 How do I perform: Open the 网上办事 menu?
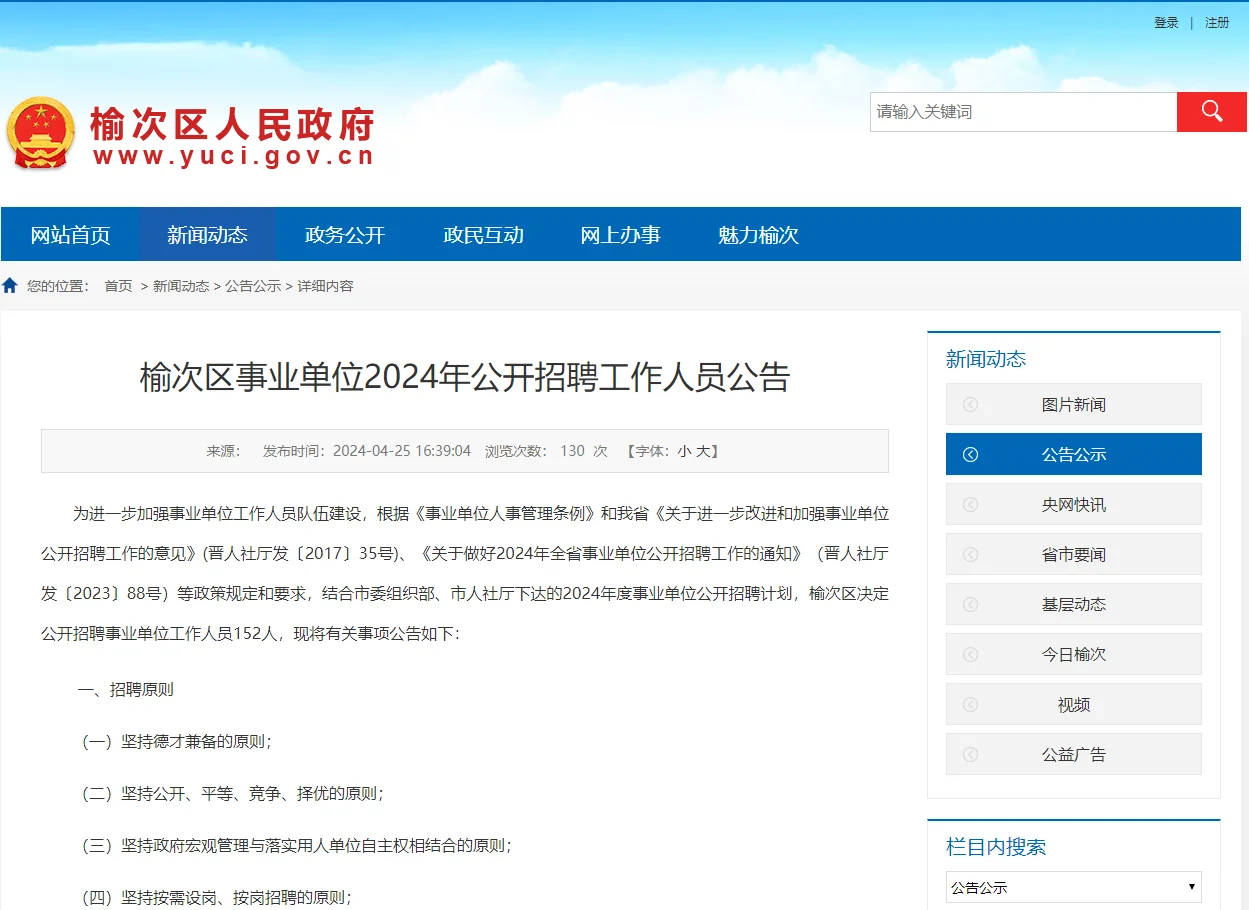point(620,234)
